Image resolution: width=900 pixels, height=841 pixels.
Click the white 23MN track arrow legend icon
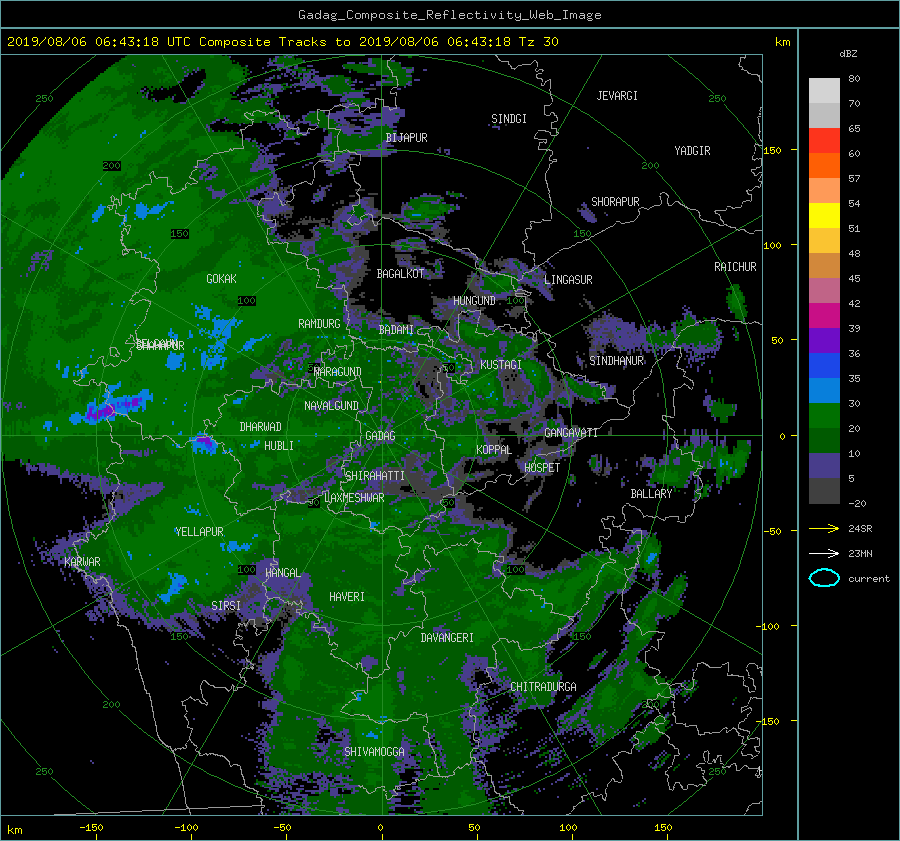pyautogui.click(x=824, y=553)
